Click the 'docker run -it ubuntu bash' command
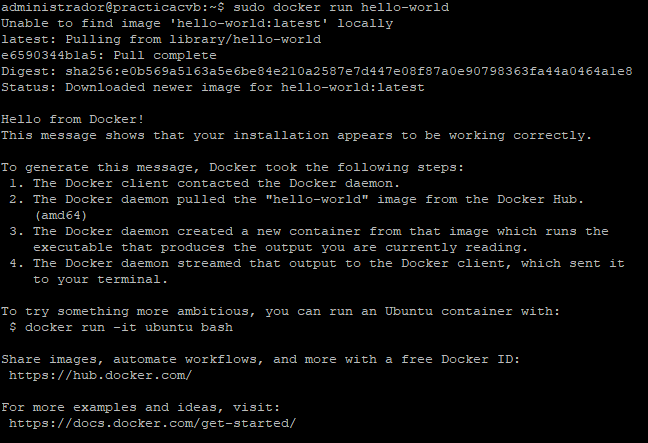This screenshot has width=648, height=443. point(129,327)
